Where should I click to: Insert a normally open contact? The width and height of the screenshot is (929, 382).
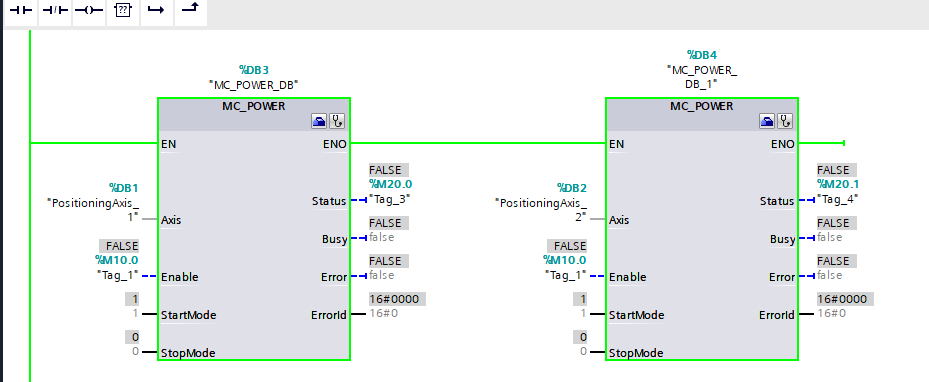21,11
